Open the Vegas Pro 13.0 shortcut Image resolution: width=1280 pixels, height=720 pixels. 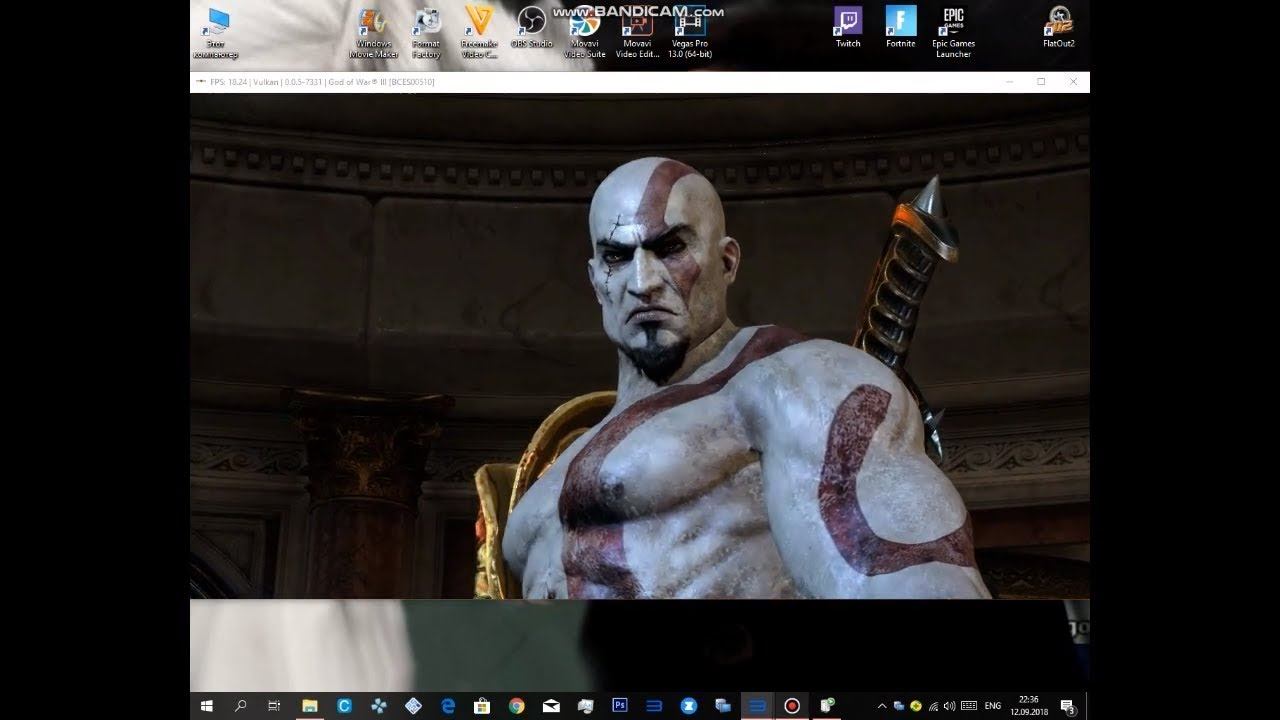(x=690, y=32)
